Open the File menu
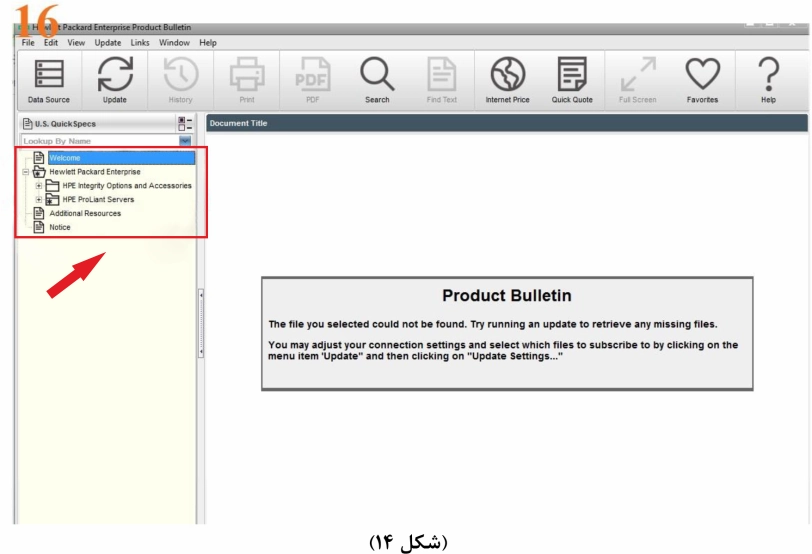The image size is (812, 554). (x=28, y=43)
